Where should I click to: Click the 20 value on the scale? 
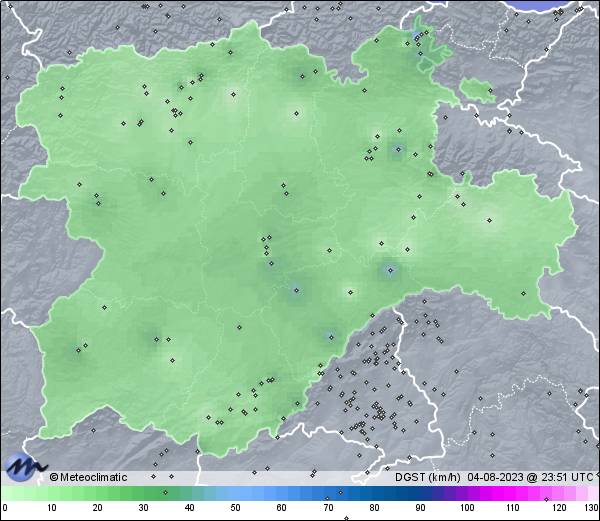pos(98,508)
